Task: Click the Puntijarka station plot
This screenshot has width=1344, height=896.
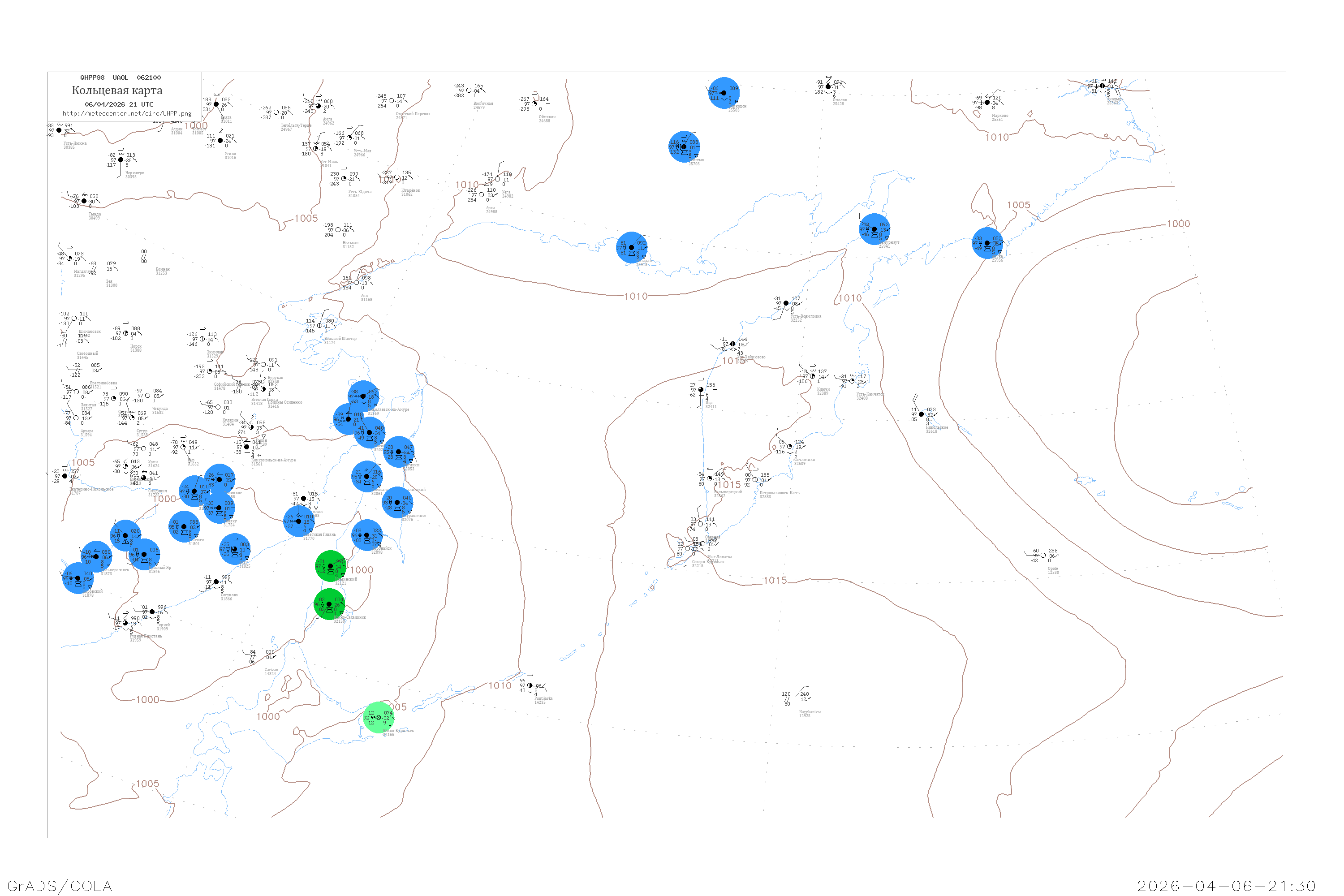Action: coord(530,685)
